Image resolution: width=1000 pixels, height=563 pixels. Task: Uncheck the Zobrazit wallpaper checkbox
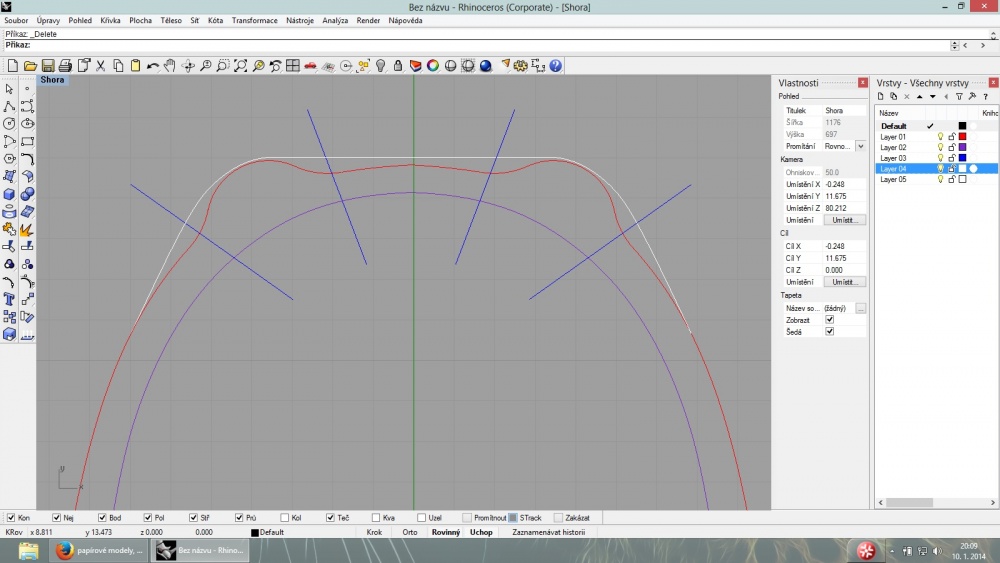tap(830, 319)
